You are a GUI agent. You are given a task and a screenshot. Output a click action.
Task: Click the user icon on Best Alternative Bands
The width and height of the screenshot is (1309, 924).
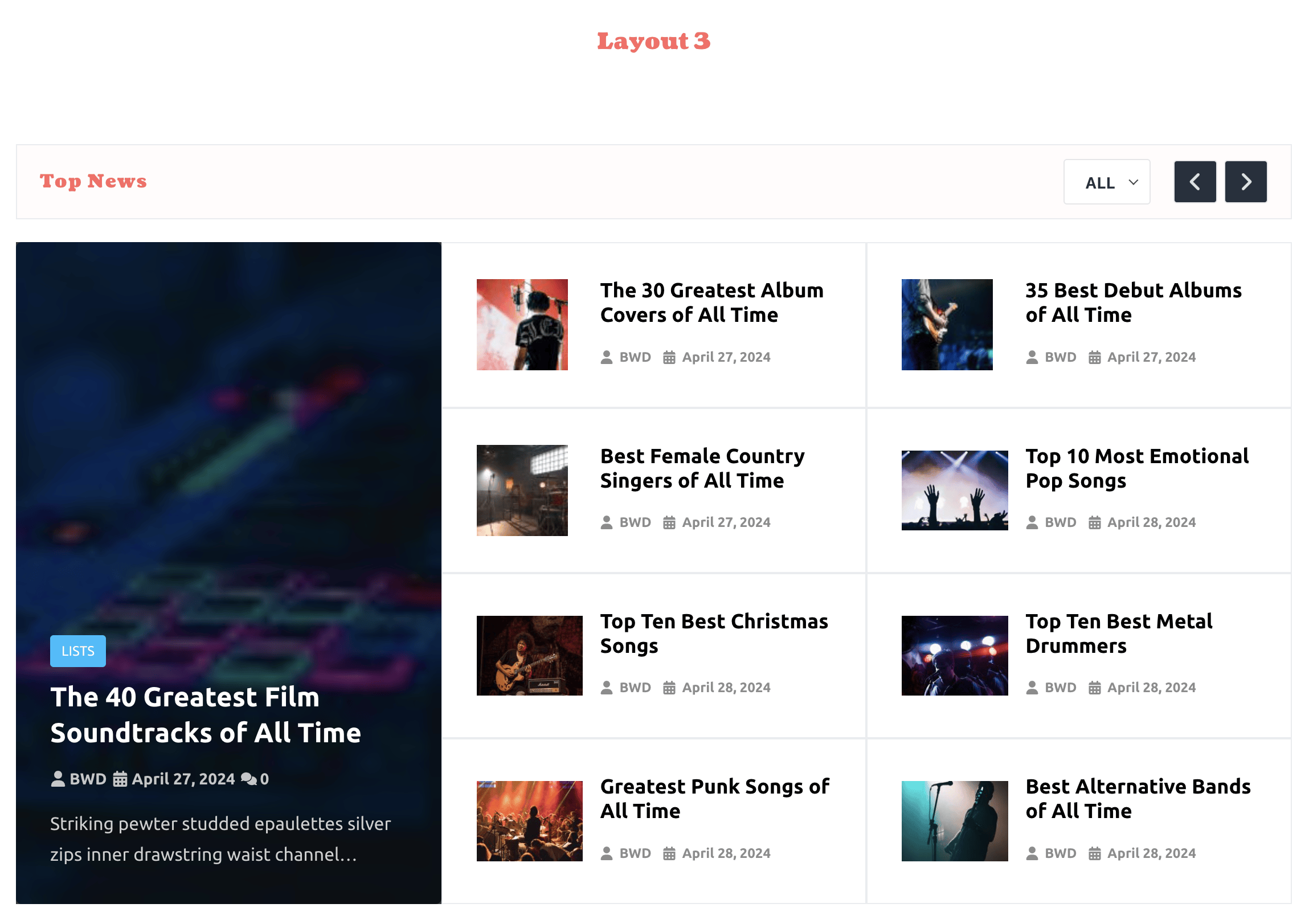[1031, 853]
